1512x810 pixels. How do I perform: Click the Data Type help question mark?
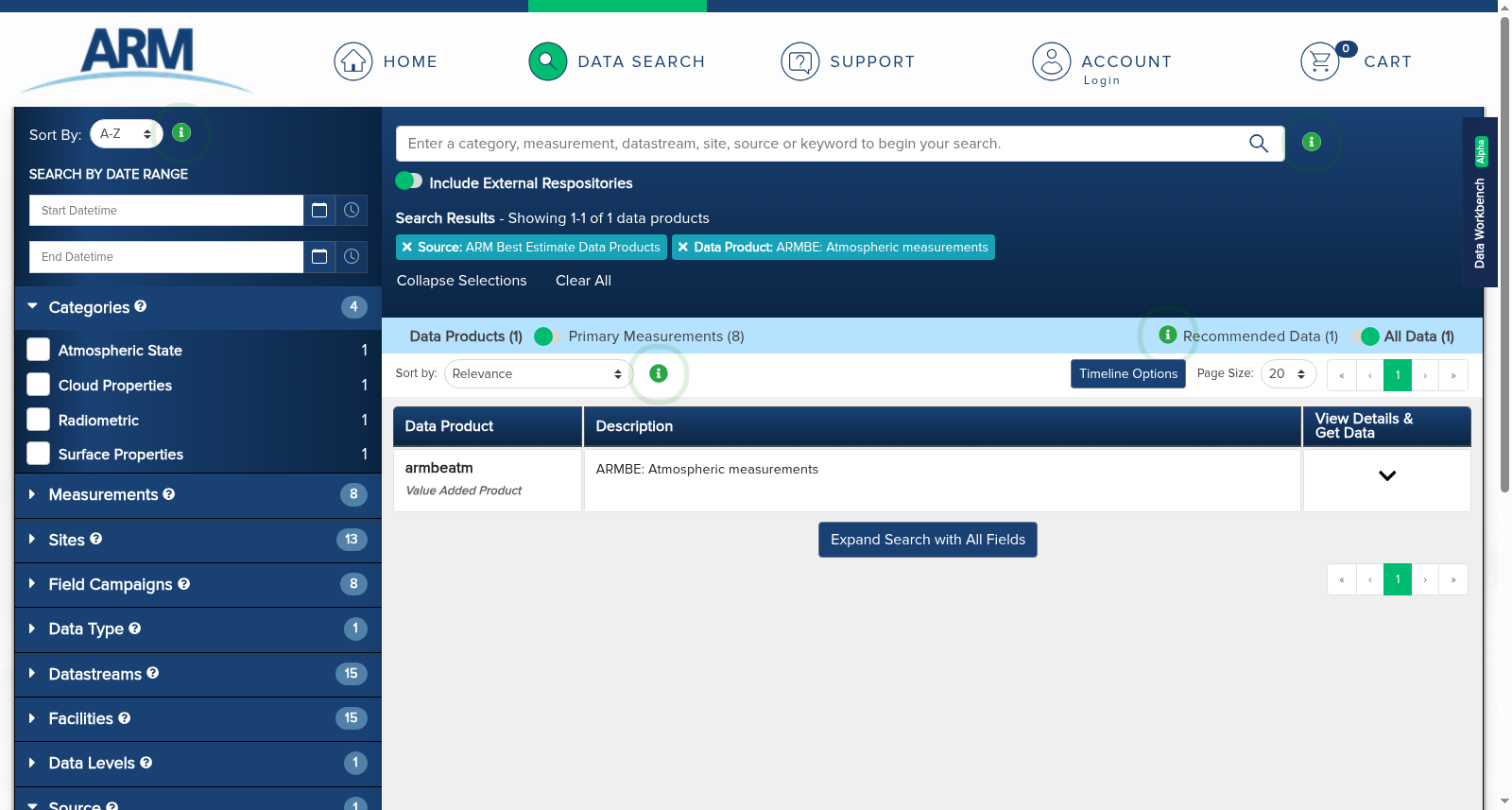tap(135, 628)
